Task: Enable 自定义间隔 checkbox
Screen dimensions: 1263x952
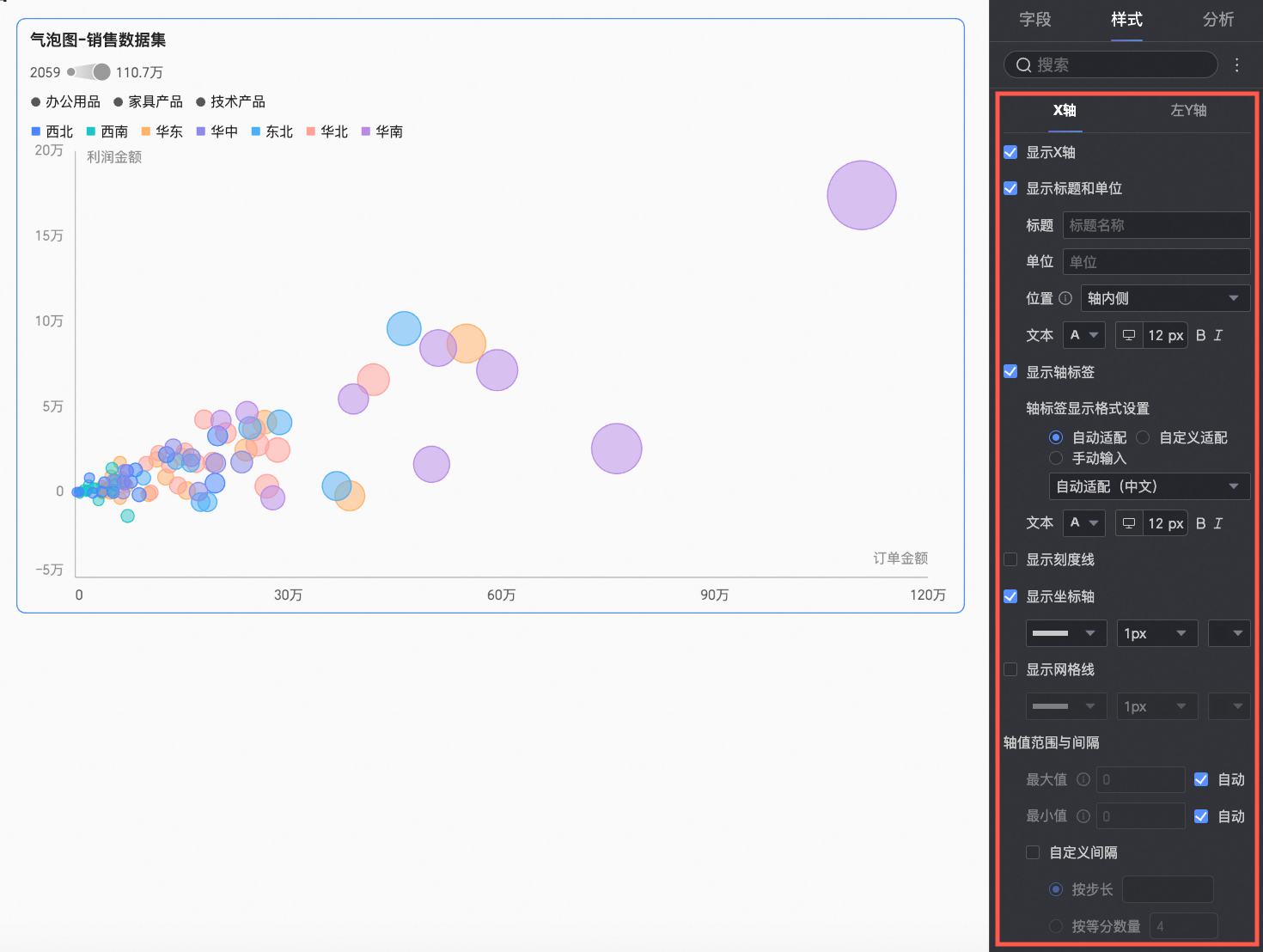Action: [x=1034, y=852]
